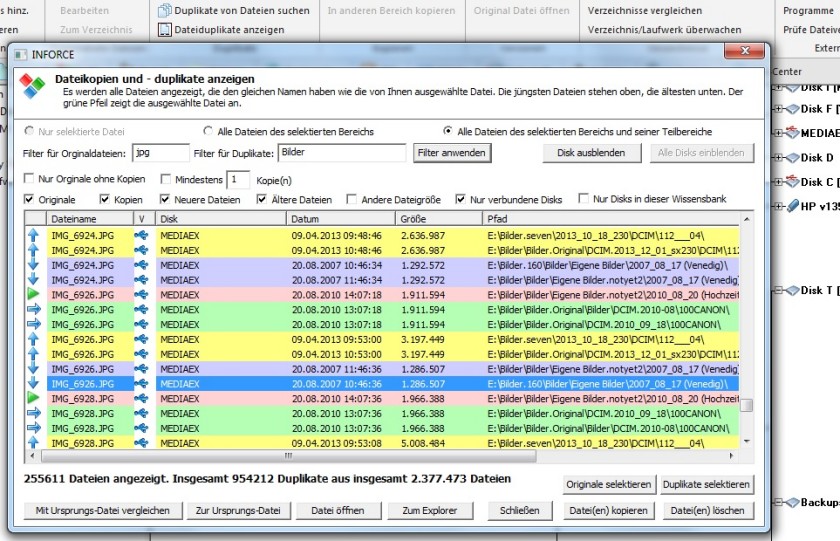The width and height of the screenshot is (840, 541).
Task: Click the 'Zum Explorer' button
Action: tap(430, 510)
